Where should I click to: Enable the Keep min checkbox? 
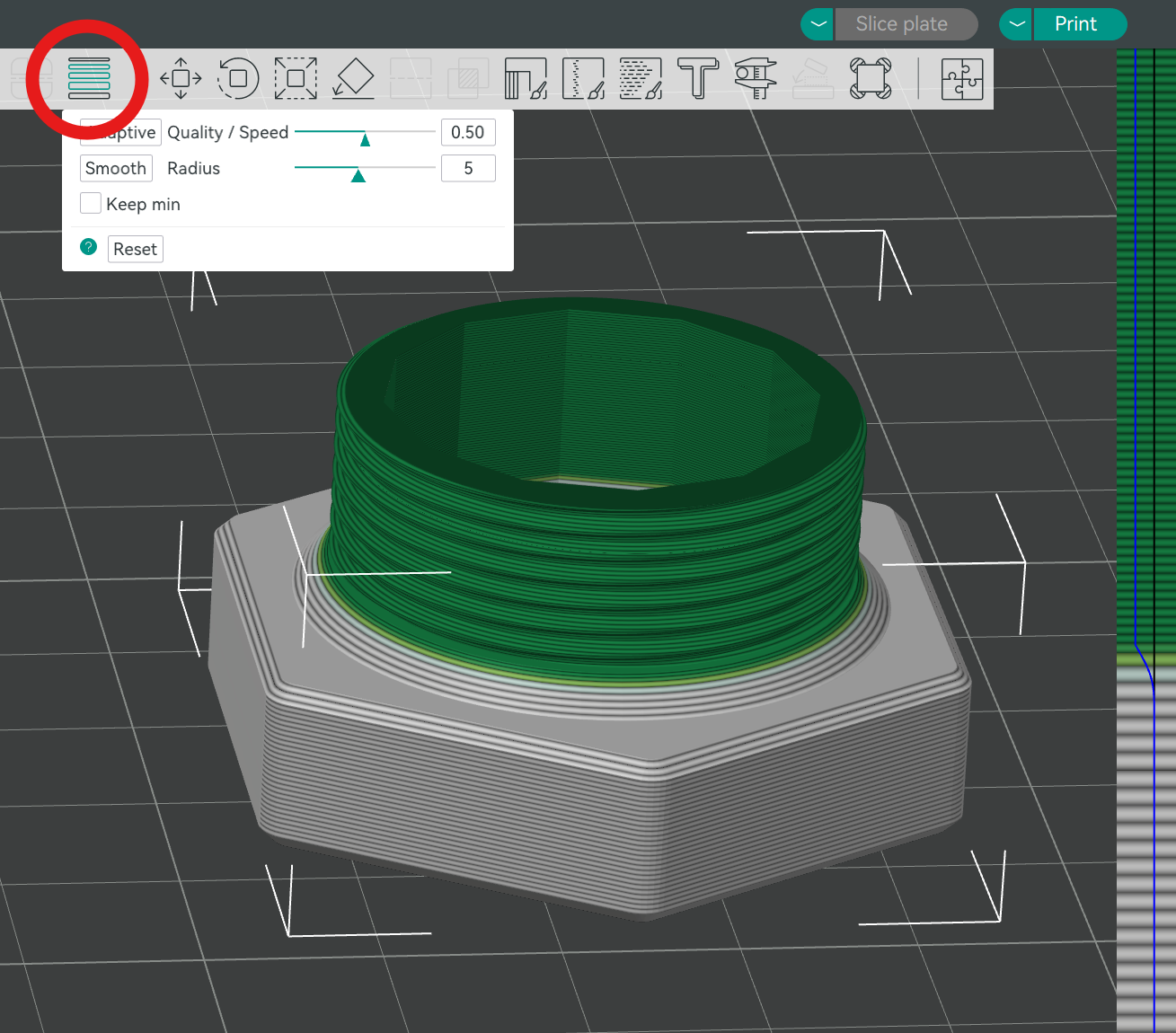[x=91, y=204]
